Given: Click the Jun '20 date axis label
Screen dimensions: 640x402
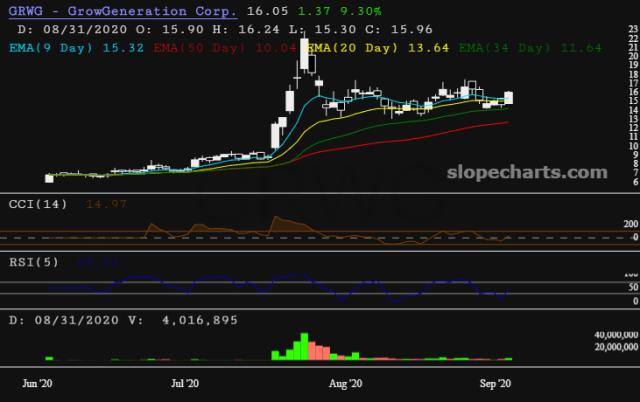Looking at the screenshot, I should point(38,382).
